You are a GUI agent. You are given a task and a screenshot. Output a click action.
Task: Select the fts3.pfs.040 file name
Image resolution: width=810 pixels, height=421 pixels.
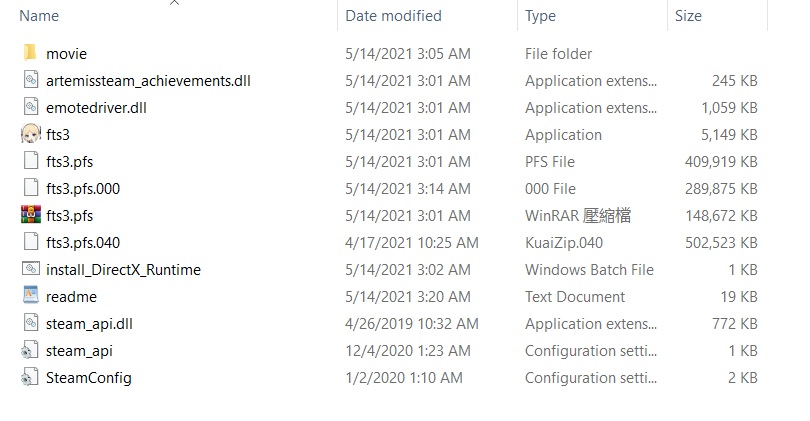pos(83,243)
